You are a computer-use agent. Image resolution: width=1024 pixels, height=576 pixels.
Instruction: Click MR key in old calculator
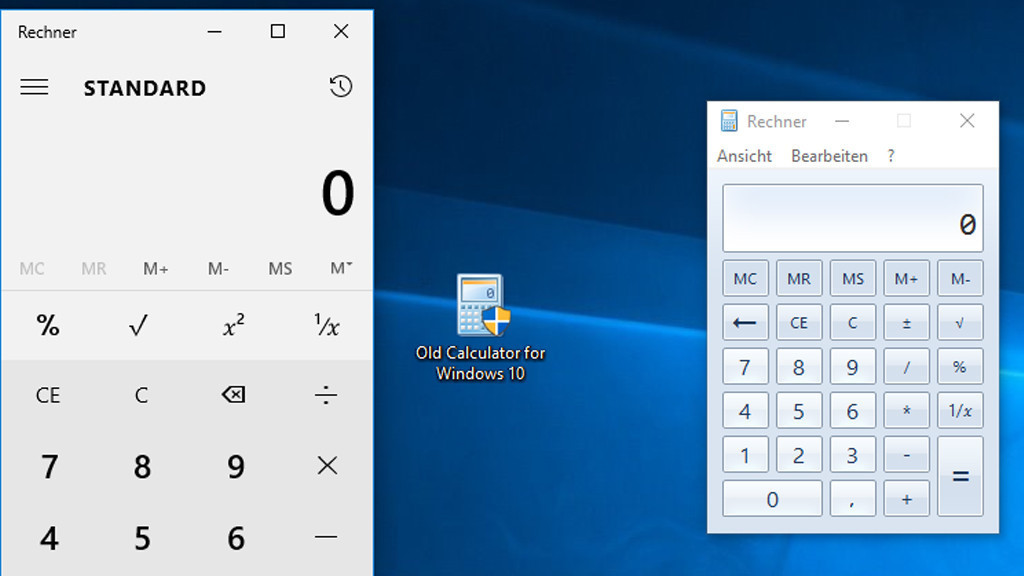click(x=799, y=279)
